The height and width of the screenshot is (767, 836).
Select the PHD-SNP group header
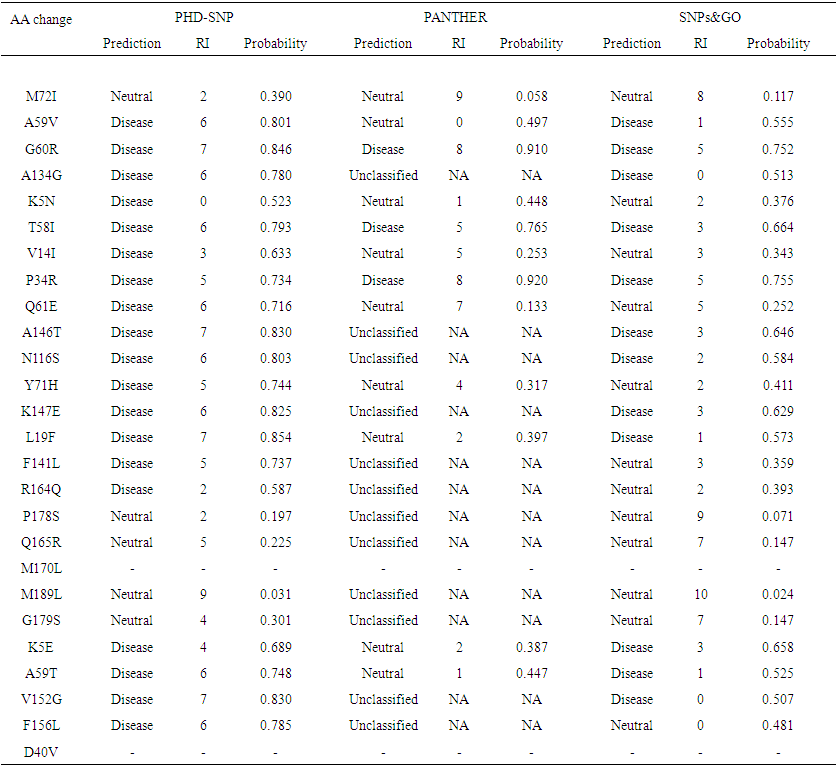coord(203,18)
